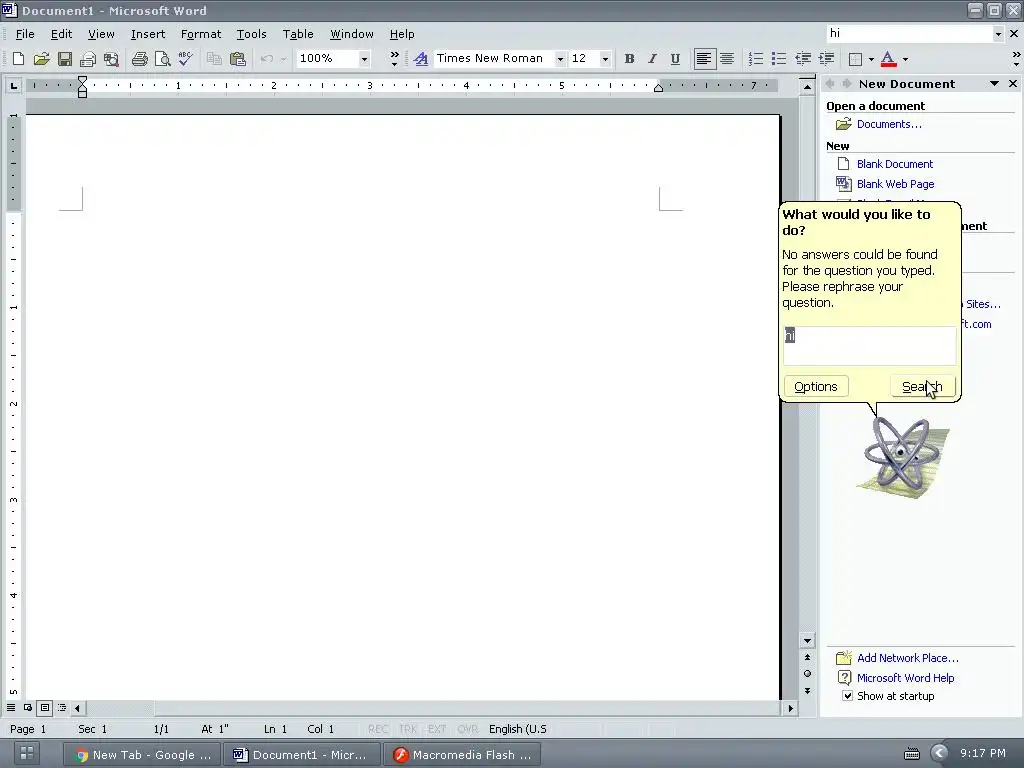Toggle Underline formatting

point(675,59)
